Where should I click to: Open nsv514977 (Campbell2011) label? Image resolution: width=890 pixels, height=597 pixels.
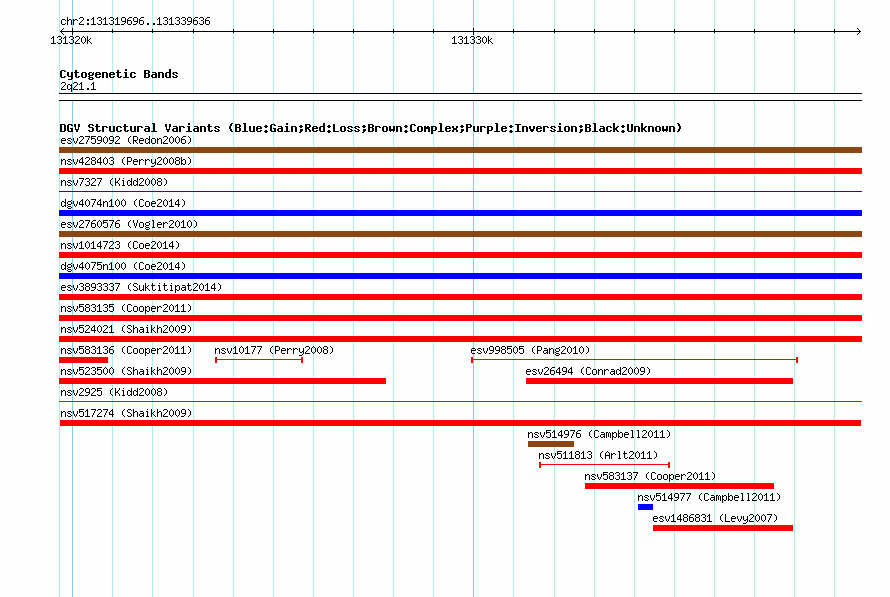tap(709, 497)
